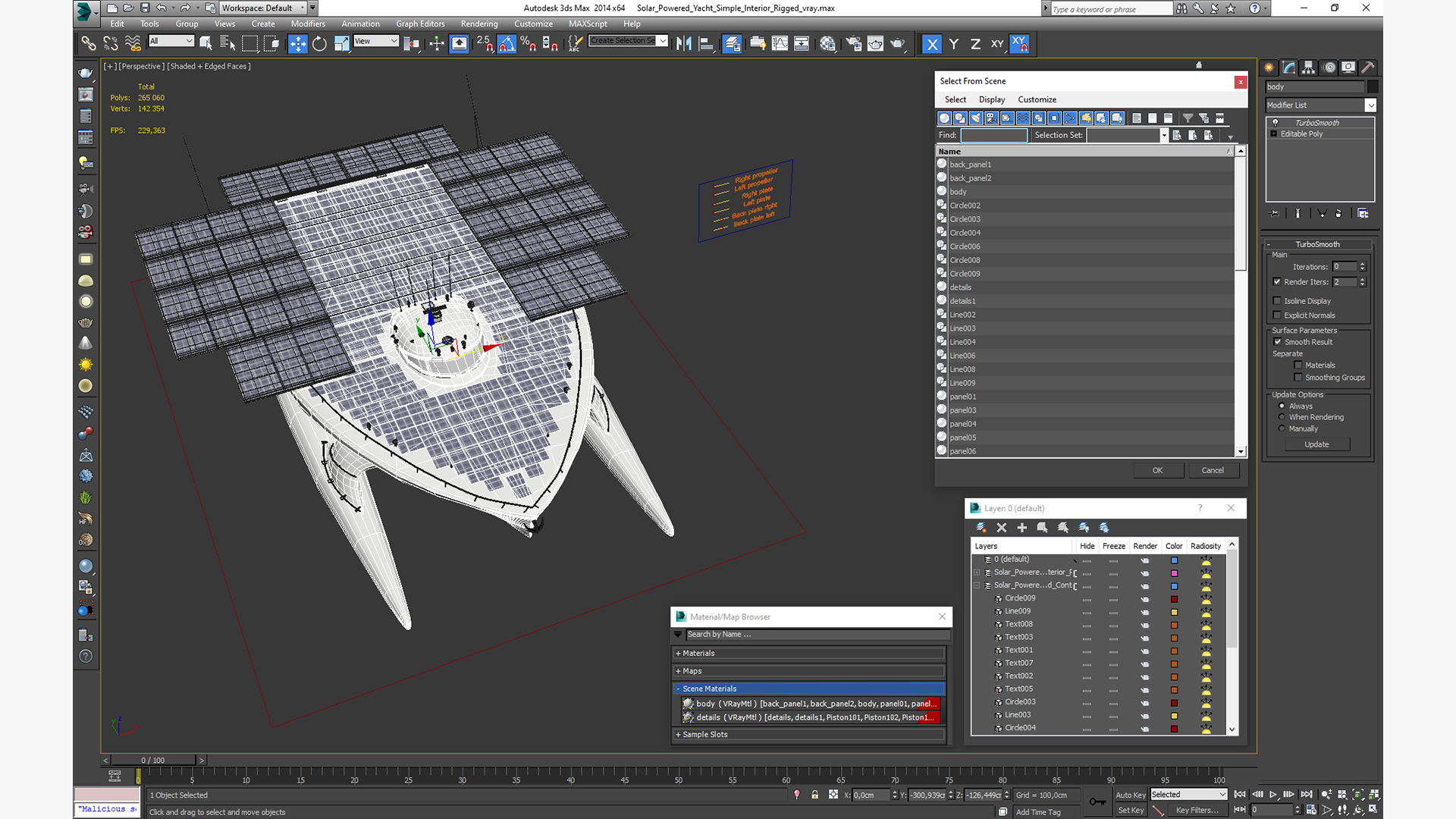Toggle Smooth Result checkbox
This screenshot has height=819, width=1456.
click(1278, 342)
